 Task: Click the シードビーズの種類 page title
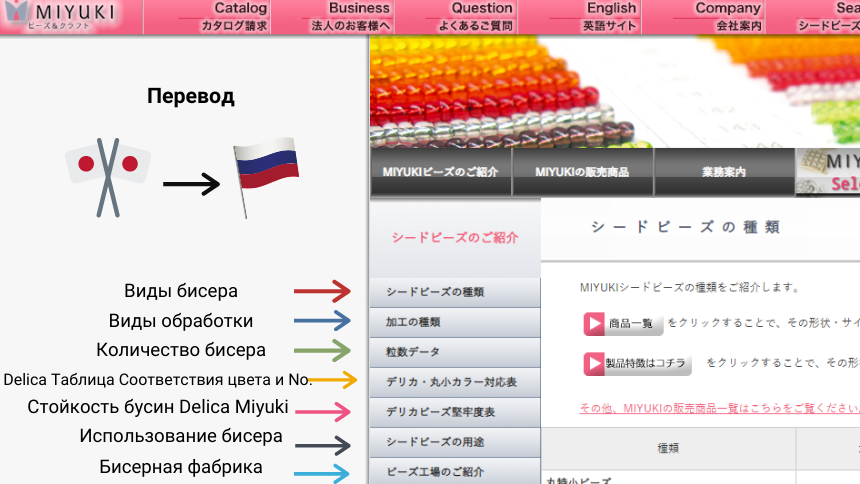coord(686,227)
